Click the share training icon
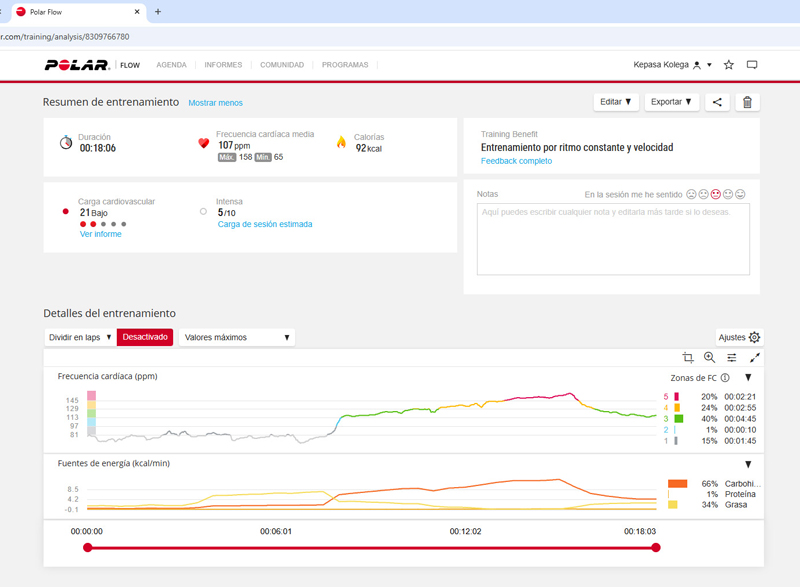Screen dimensions: 800x587 717,102
